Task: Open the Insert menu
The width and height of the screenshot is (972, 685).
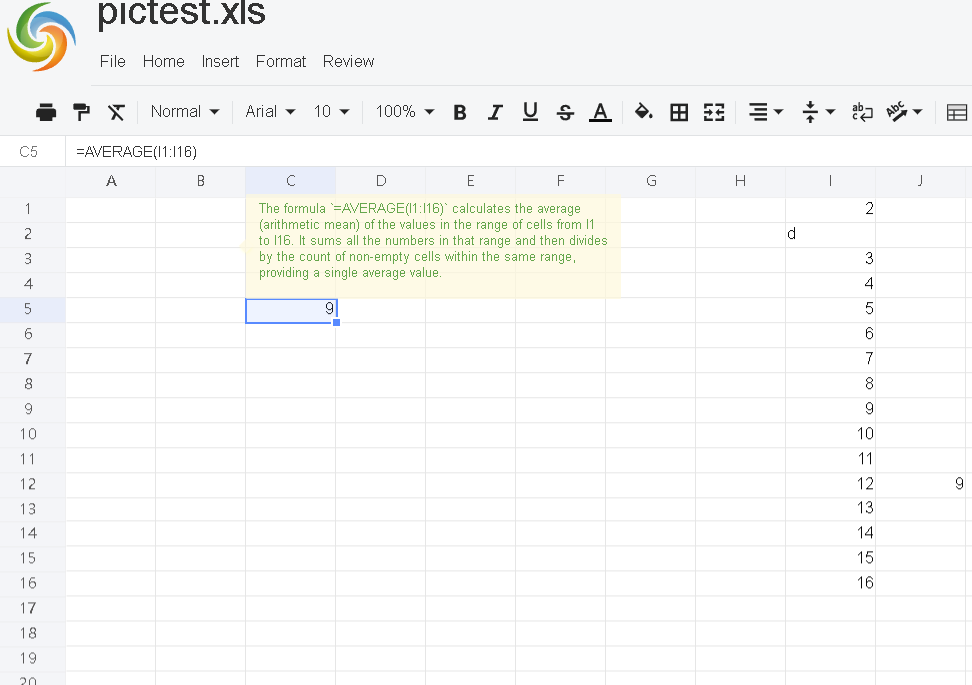Action: tap(220, 61)
